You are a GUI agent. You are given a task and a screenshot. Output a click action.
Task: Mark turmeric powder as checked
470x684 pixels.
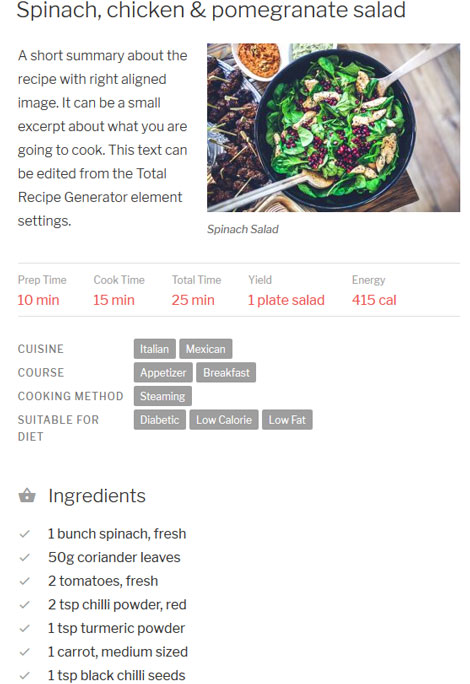(25, 628)
